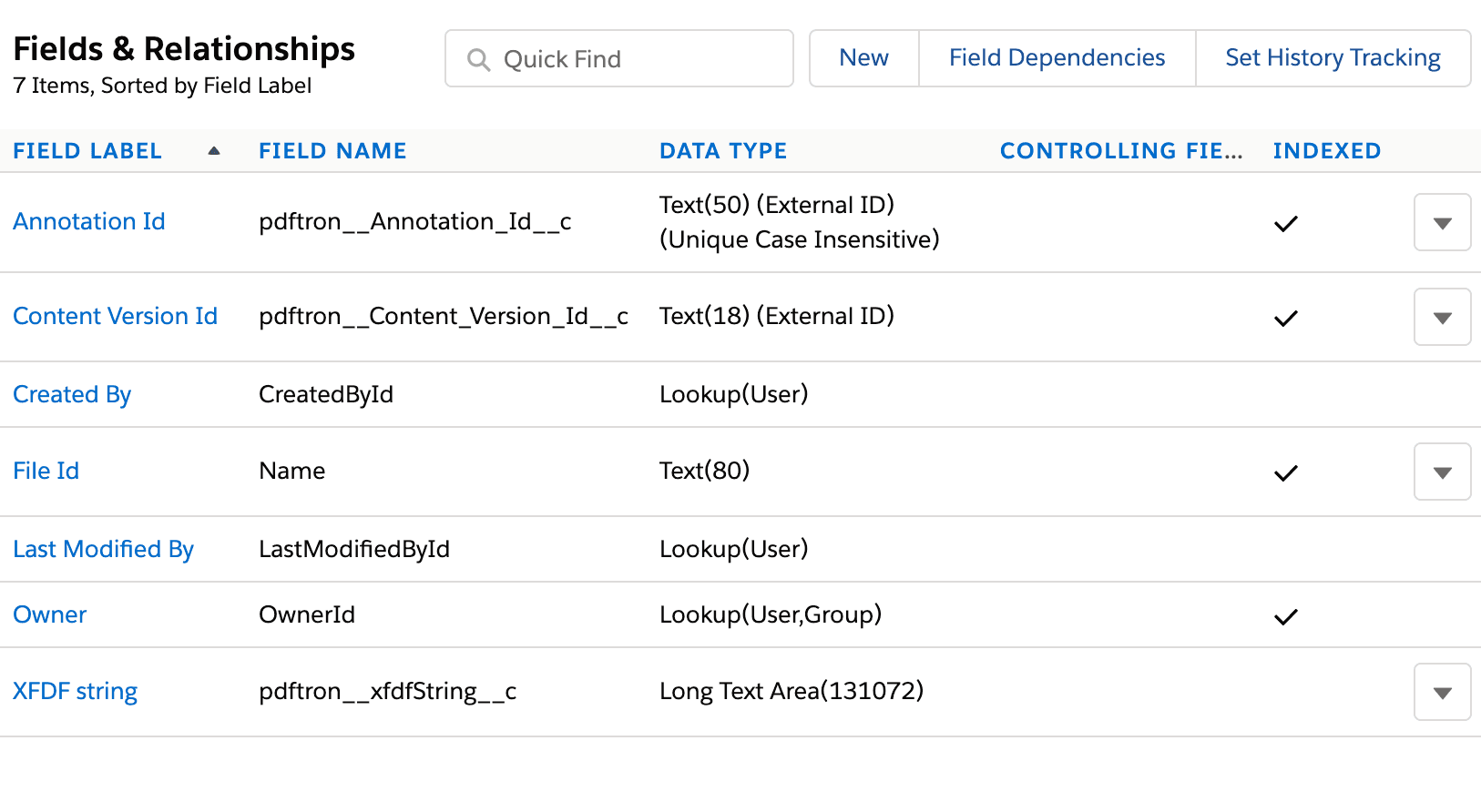This screenshot has width=1481, height=812.
Task: Select Set History Tracking
Action: (x=1333, y=58)
